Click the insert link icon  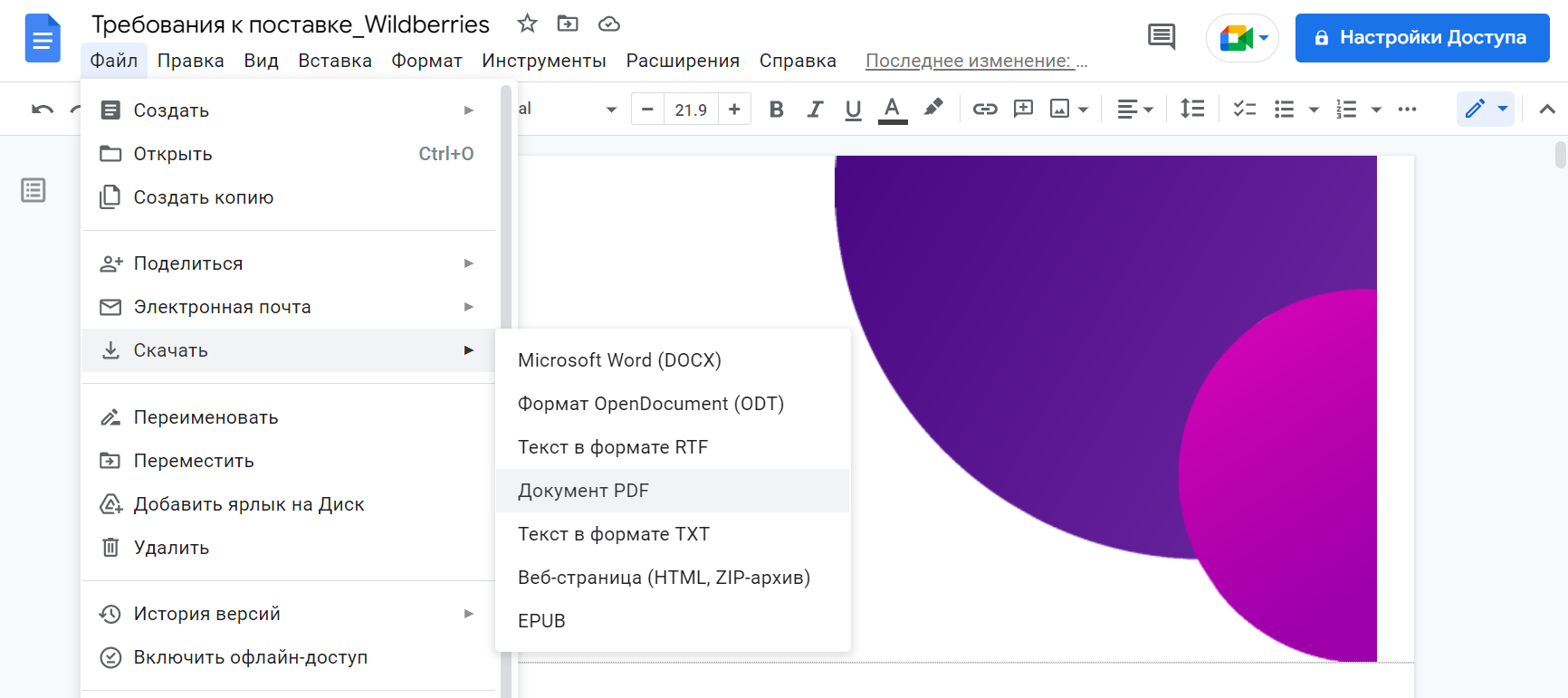[x=985, y=110]
